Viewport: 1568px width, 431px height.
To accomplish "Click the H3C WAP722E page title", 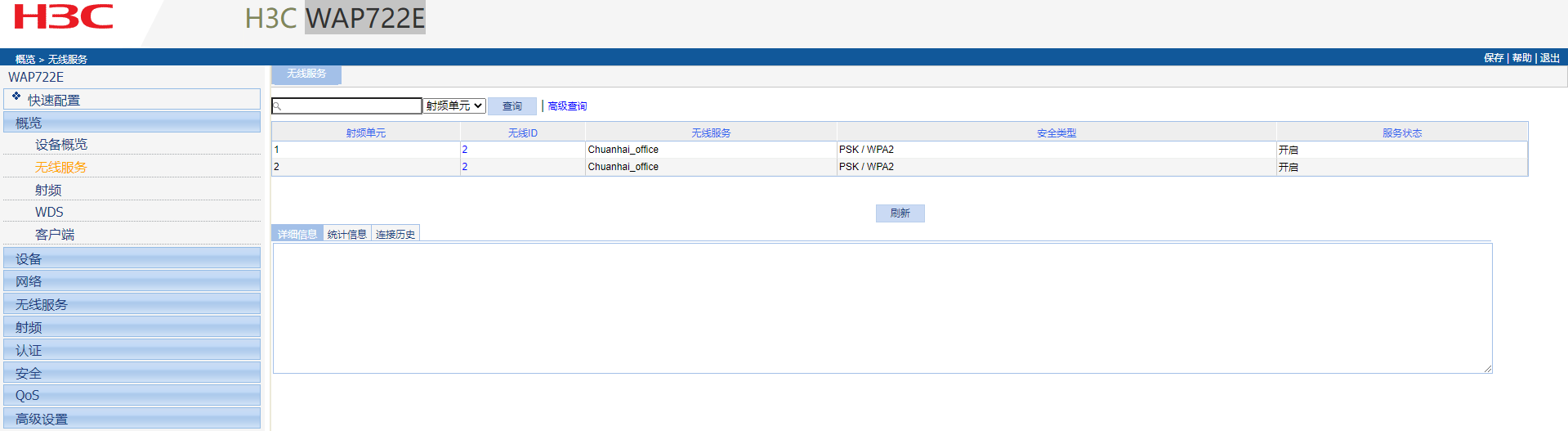I will pos(335,18).
